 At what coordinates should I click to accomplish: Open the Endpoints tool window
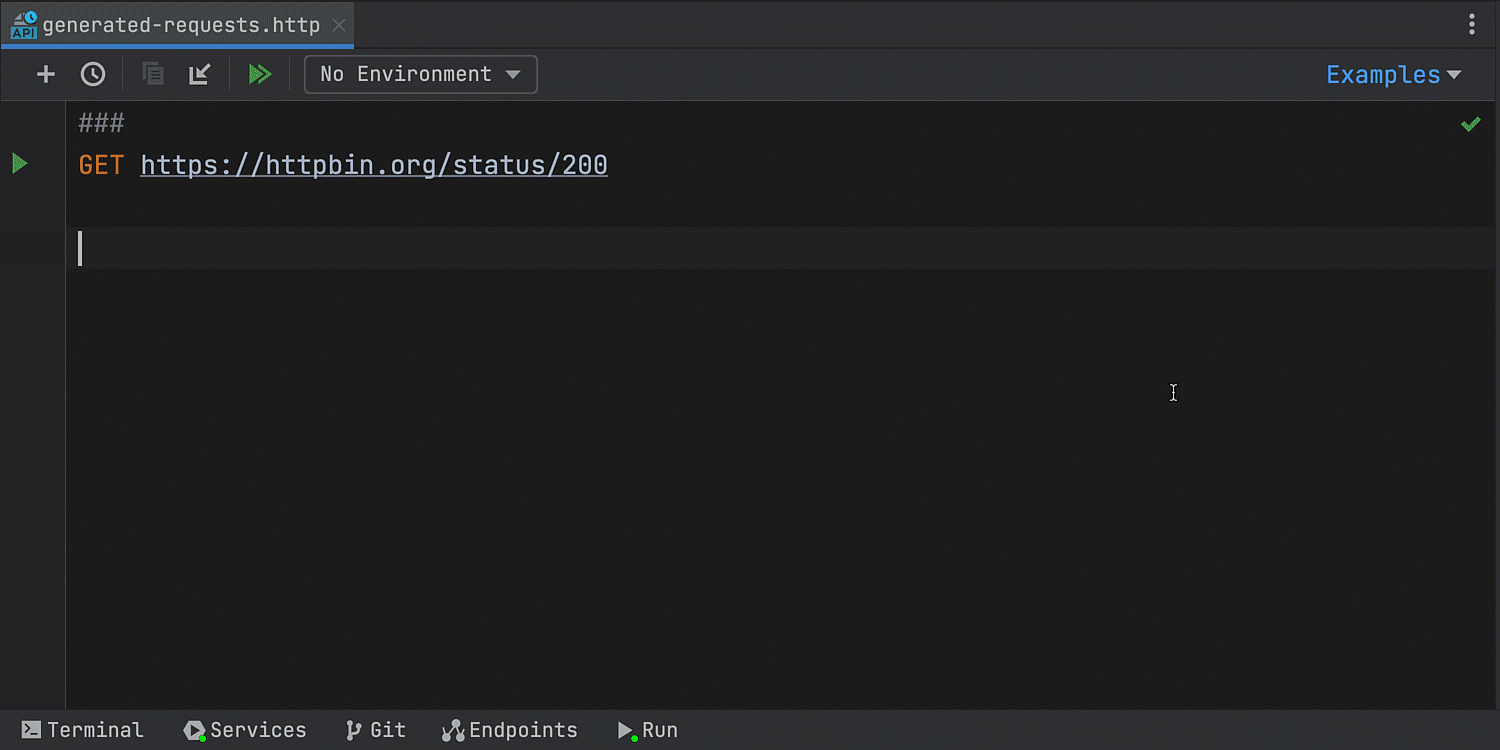tap(510, 730)
